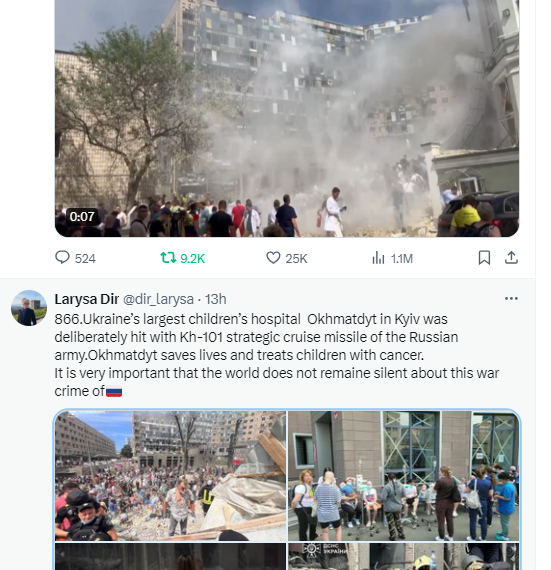The width and height of the screenshot is (551, 570).
Task: Click the 9.2K repost count
Action: pos(193,258)
